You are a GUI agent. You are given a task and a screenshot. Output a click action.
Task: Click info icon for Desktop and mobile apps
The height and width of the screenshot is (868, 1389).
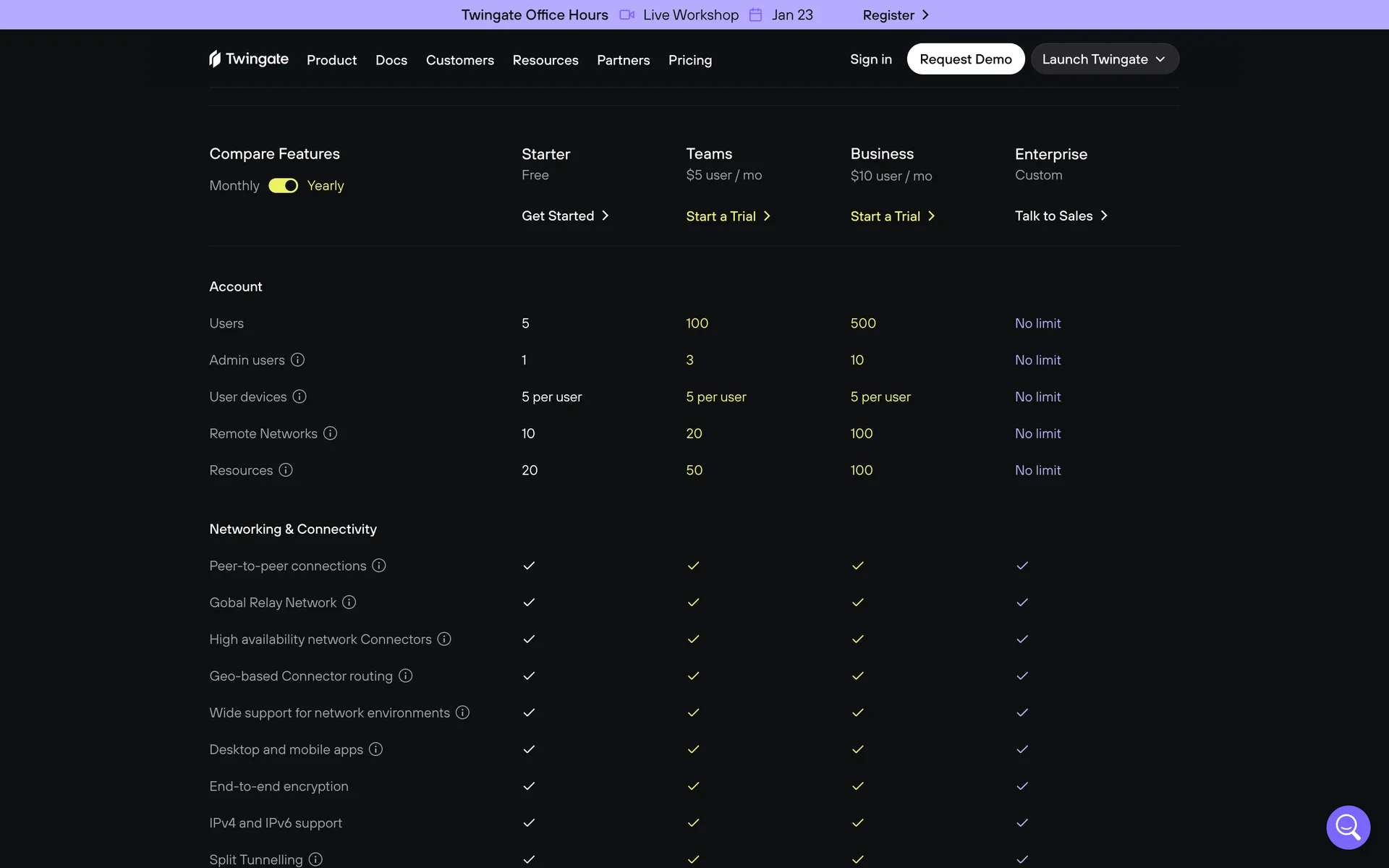click(375, 749)
